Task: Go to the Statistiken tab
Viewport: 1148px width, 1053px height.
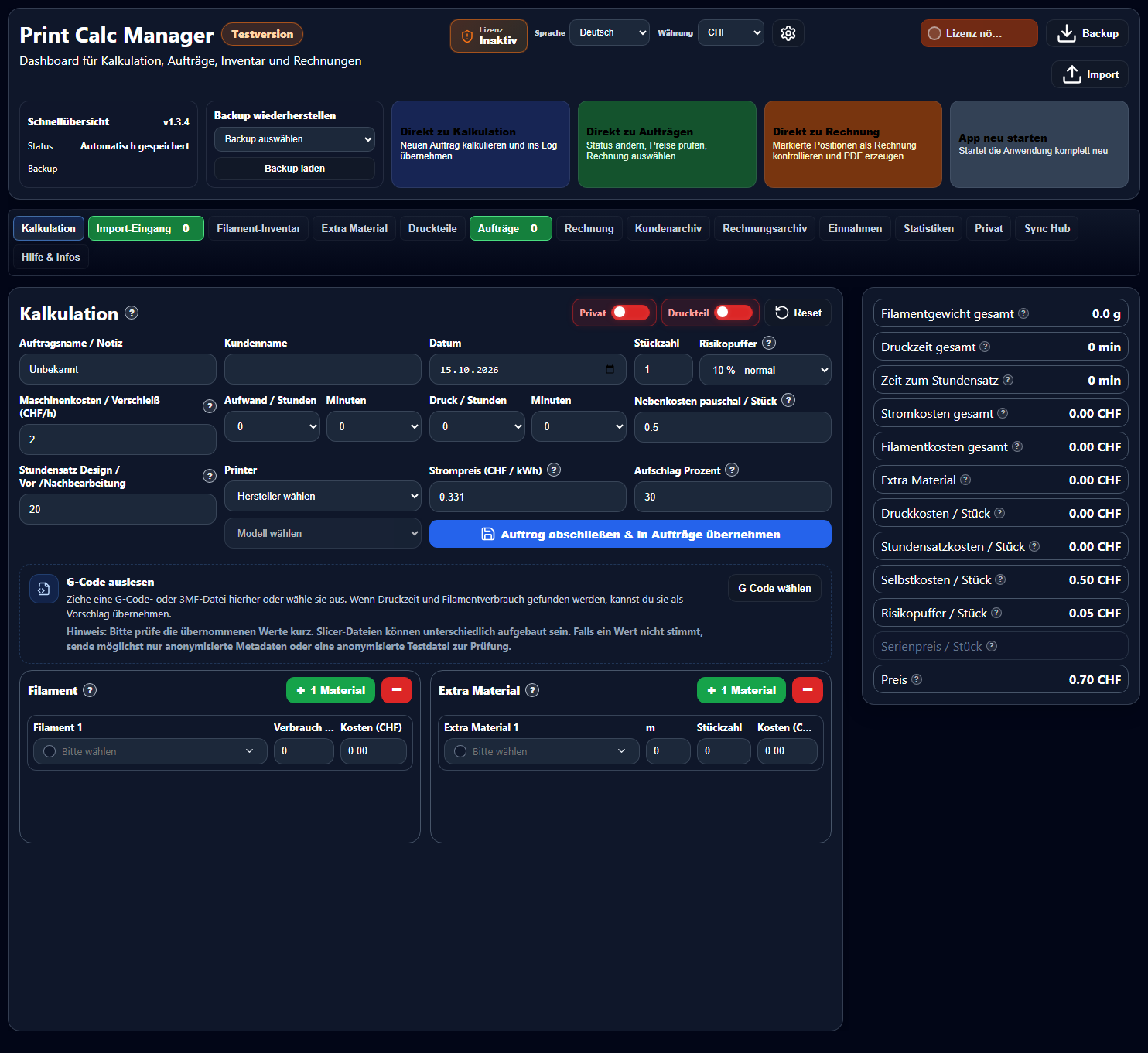Action: 928,228
